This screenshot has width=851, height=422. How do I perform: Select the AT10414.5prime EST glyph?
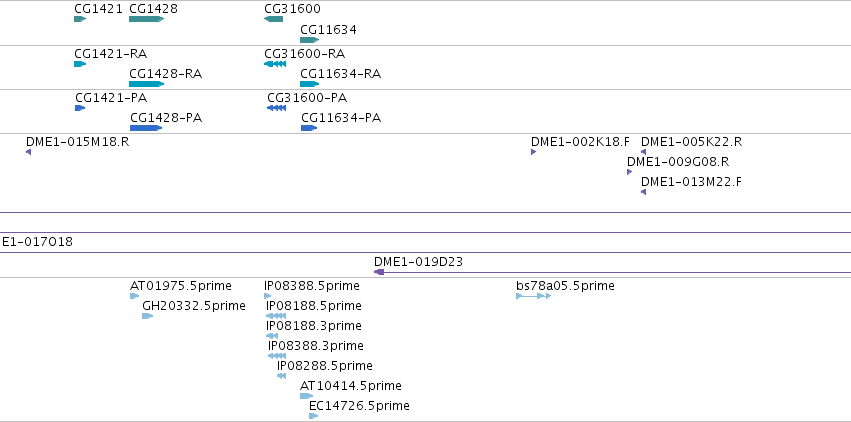(306, 396)
